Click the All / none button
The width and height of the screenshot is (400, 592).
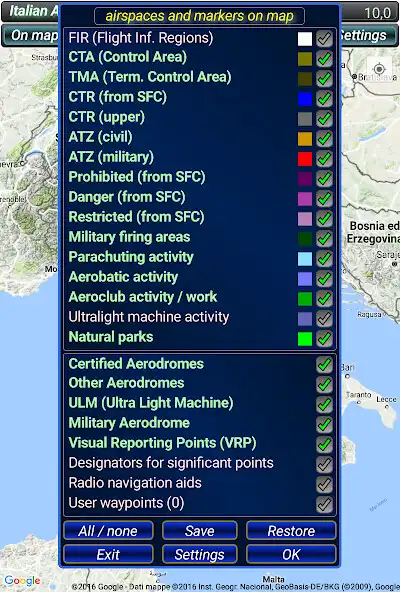pos(108,531)
